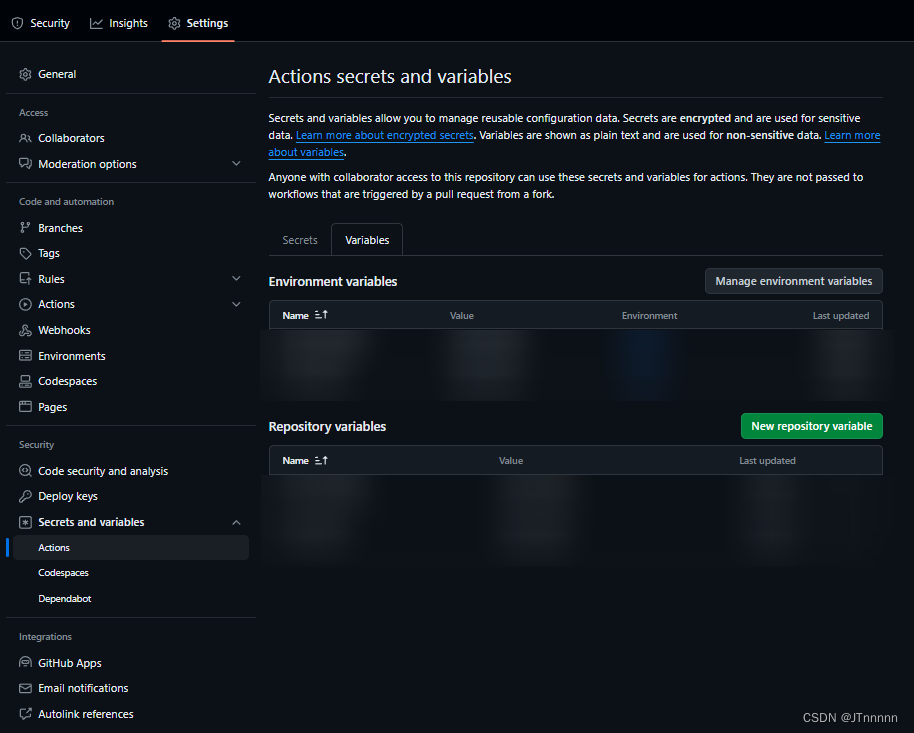Go to Collaborators settings label
Image resolution: width=914 pixels, height=733 pixels.
click(71, 138)
